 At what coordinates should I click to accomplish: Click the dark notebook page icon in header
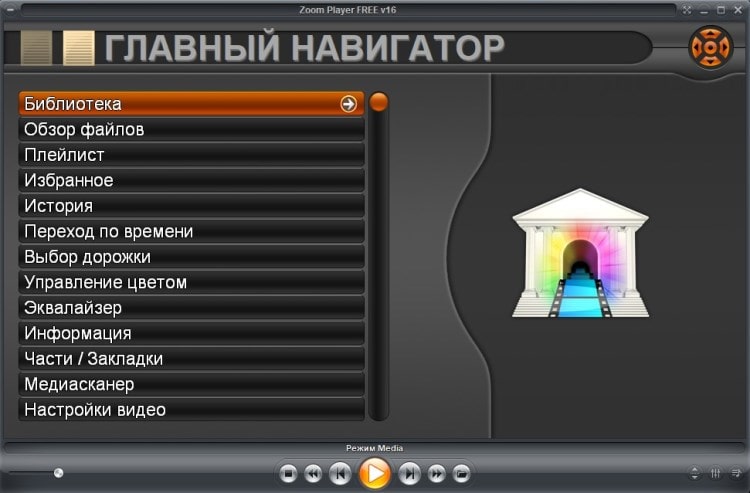pos(36,47)
